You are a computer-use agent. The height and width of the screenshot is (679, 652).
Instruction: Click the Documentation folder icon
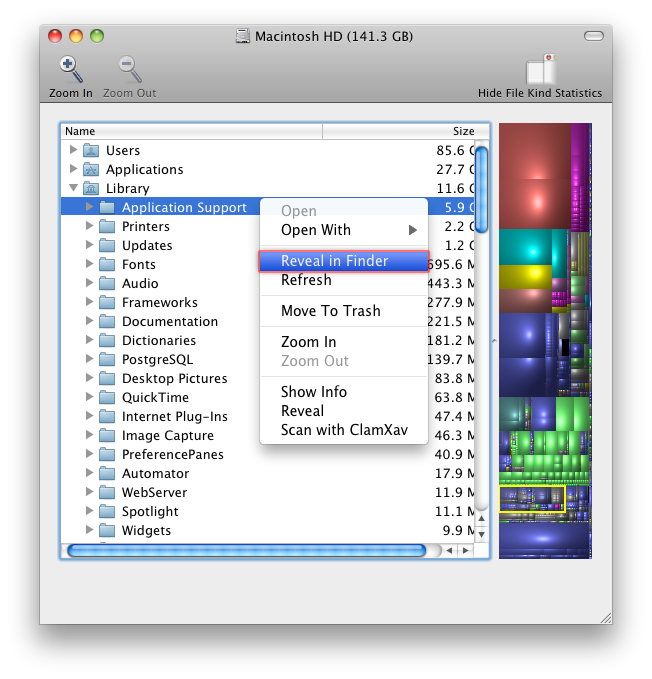coord(107,321)
